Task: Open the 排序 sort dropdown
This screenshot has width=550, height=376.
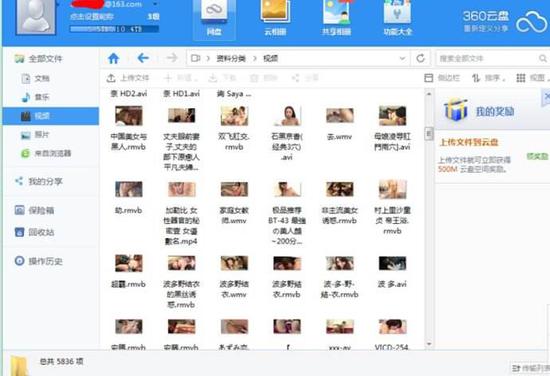Action: (x=489, y=78)
